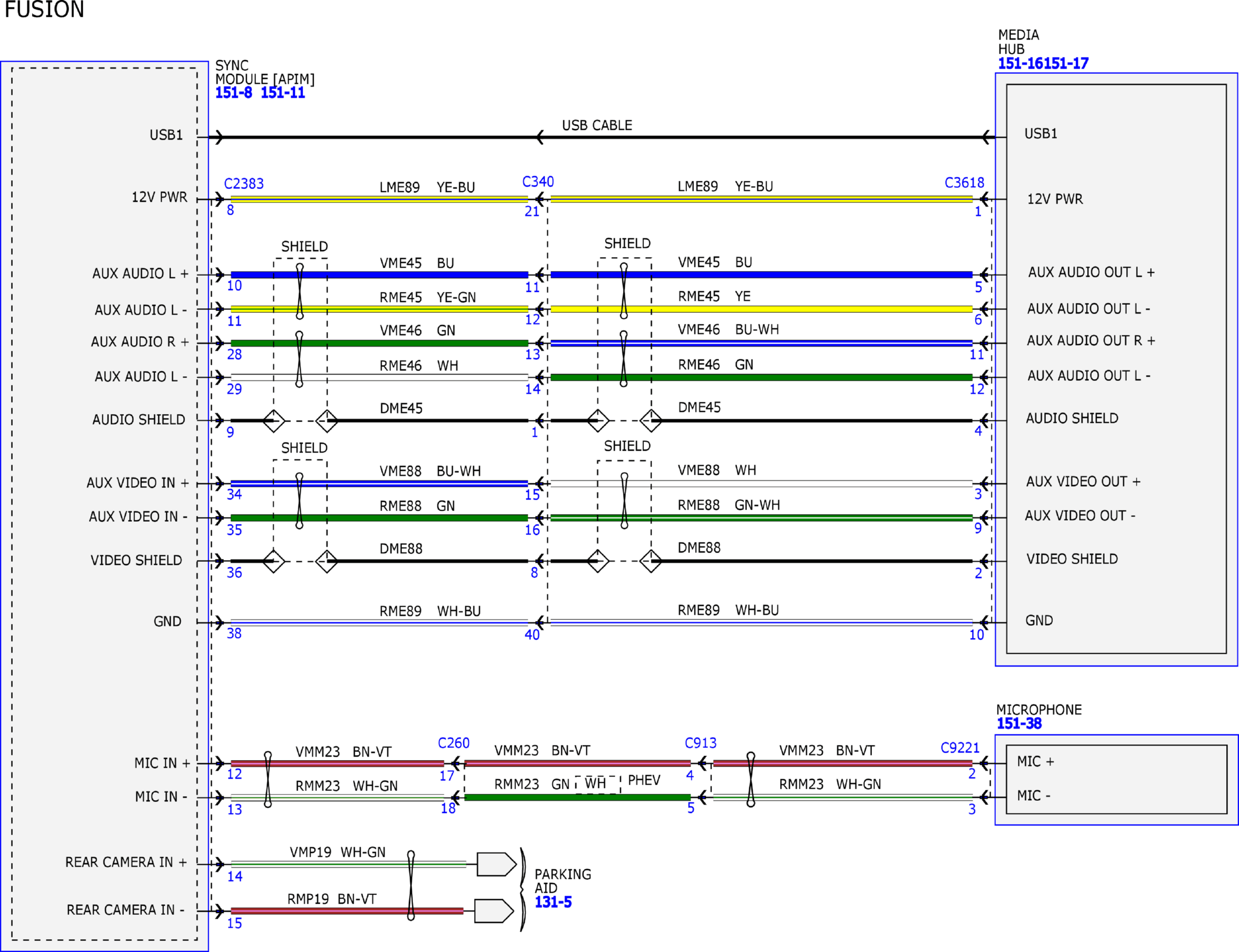Click connector label C9221
This screenshot has height=952, width=1239.
point(960,747)
